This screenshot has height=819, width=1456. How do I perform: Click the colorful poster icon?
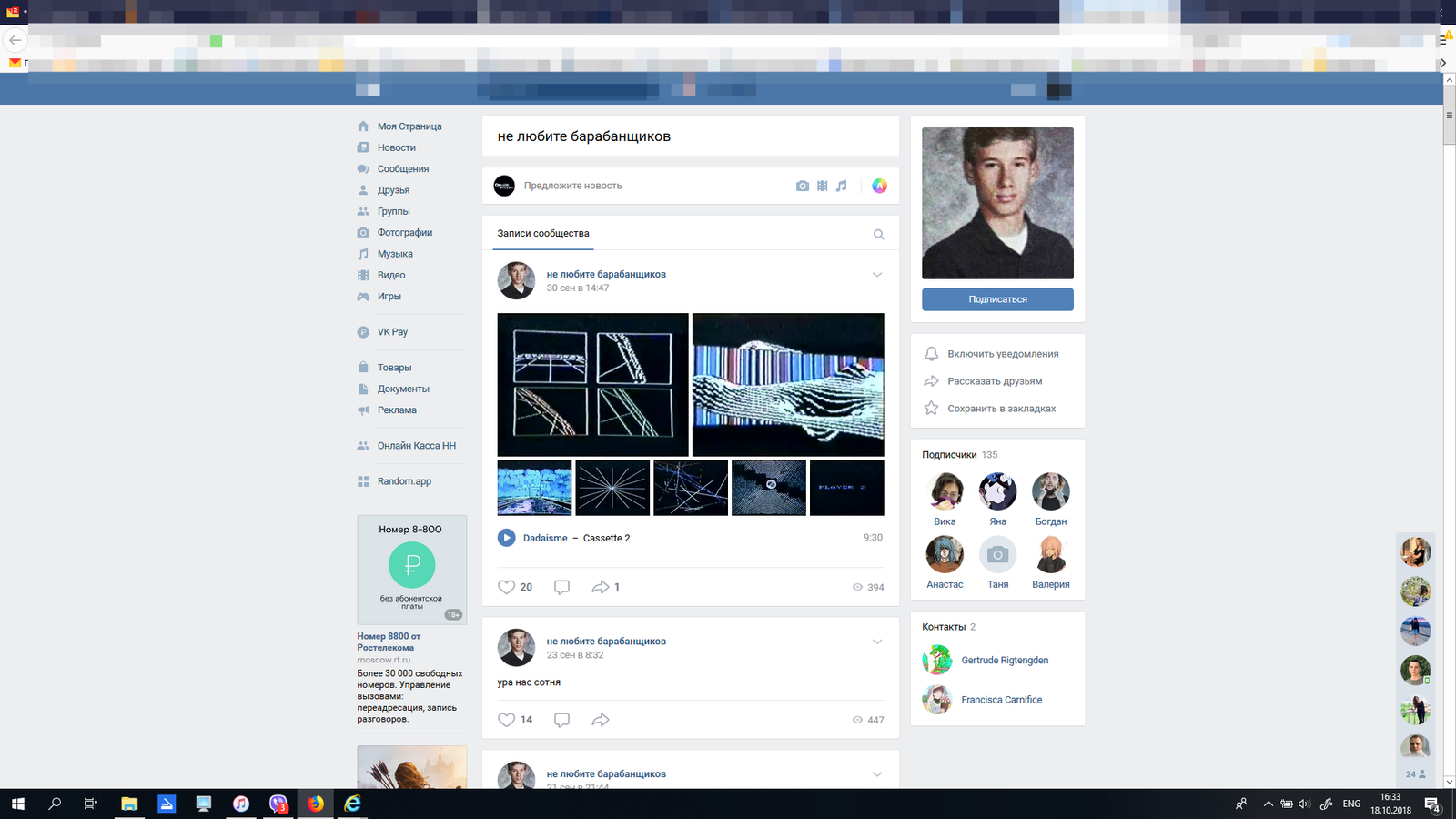point(879,186)
